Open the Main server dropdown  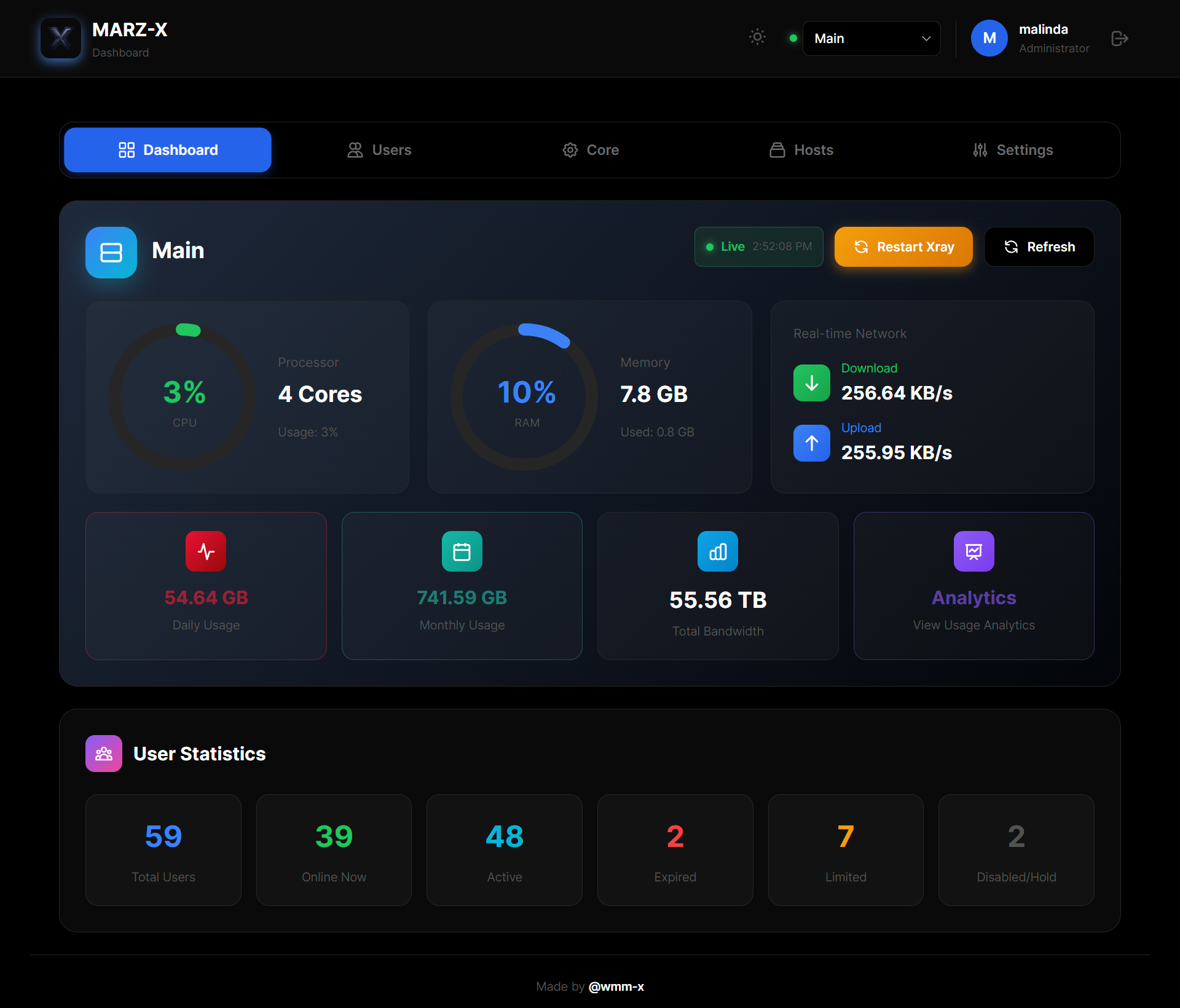870,39
